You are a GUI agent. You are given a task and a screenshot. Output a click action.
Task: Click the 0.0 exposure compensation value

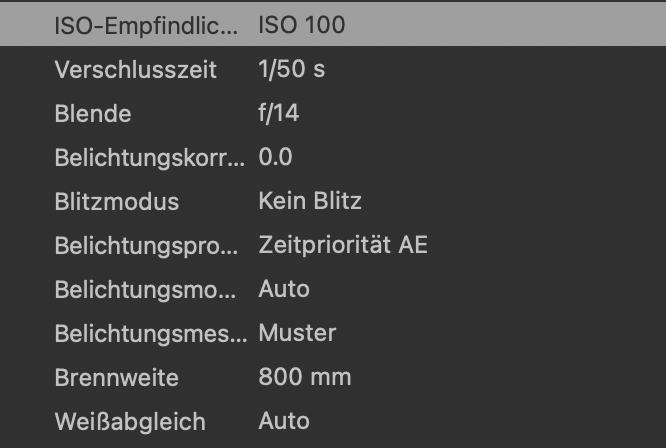[x=275, y=158]
